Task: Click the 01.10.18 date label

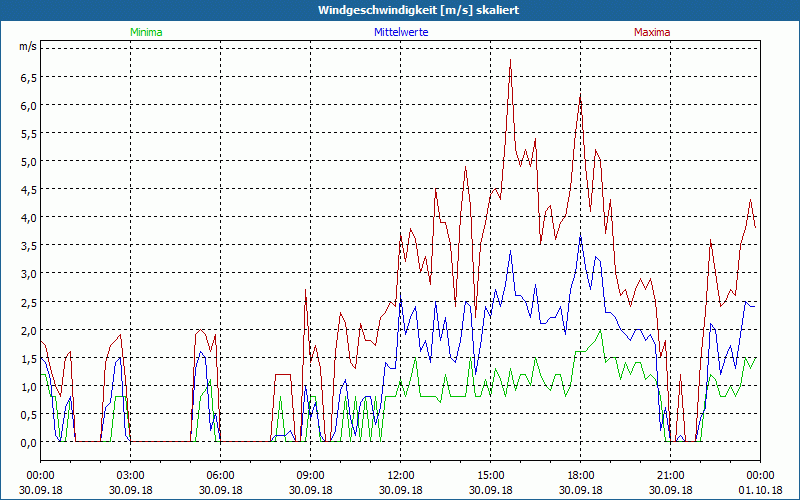Action: 759,490
